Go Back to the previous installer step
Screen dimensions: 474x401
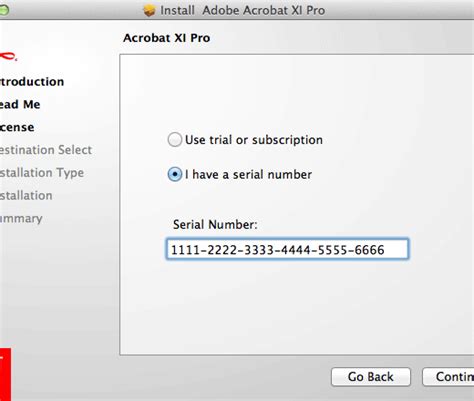click(x=371, y=377)
